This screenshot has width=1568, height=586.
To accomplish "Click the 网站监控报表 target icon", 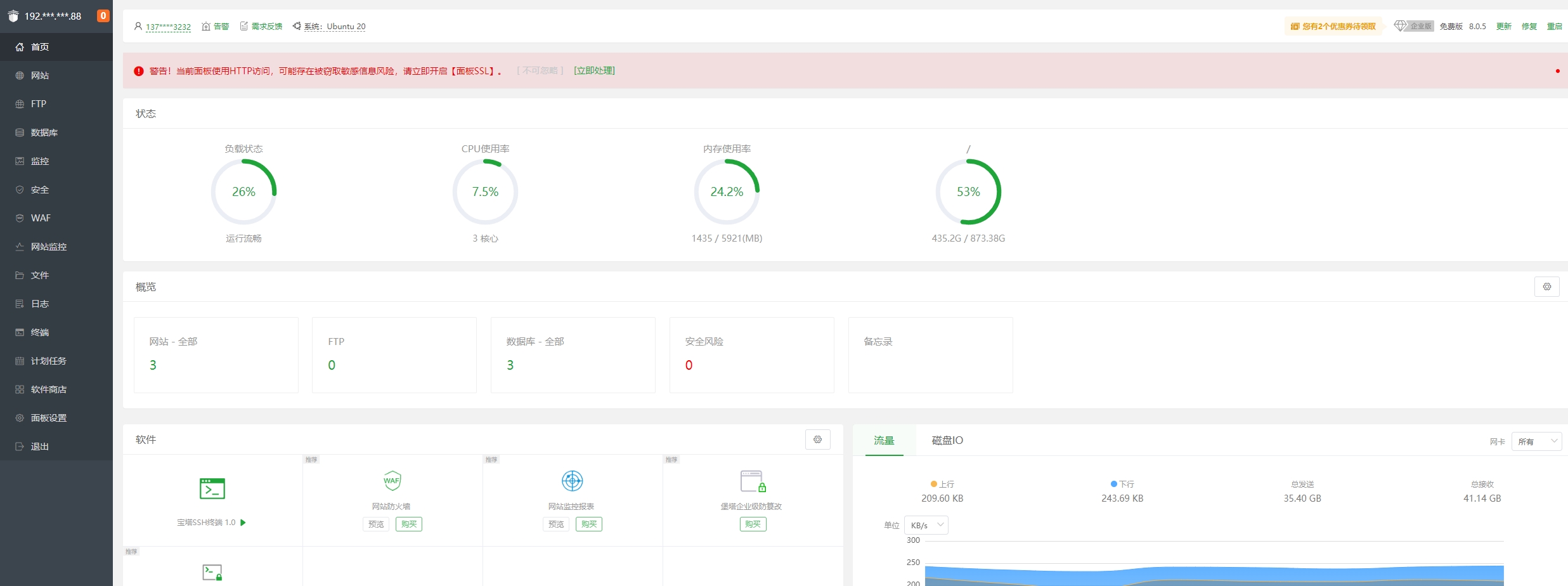I will pos(572,481).
